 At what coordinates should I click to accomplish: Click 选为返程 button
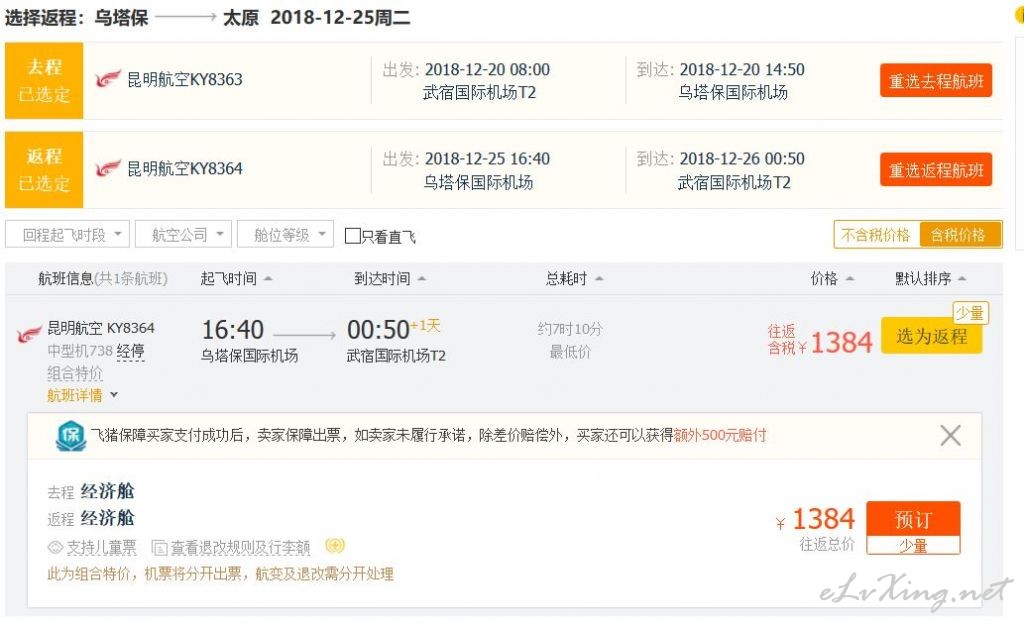pos(931,336)
